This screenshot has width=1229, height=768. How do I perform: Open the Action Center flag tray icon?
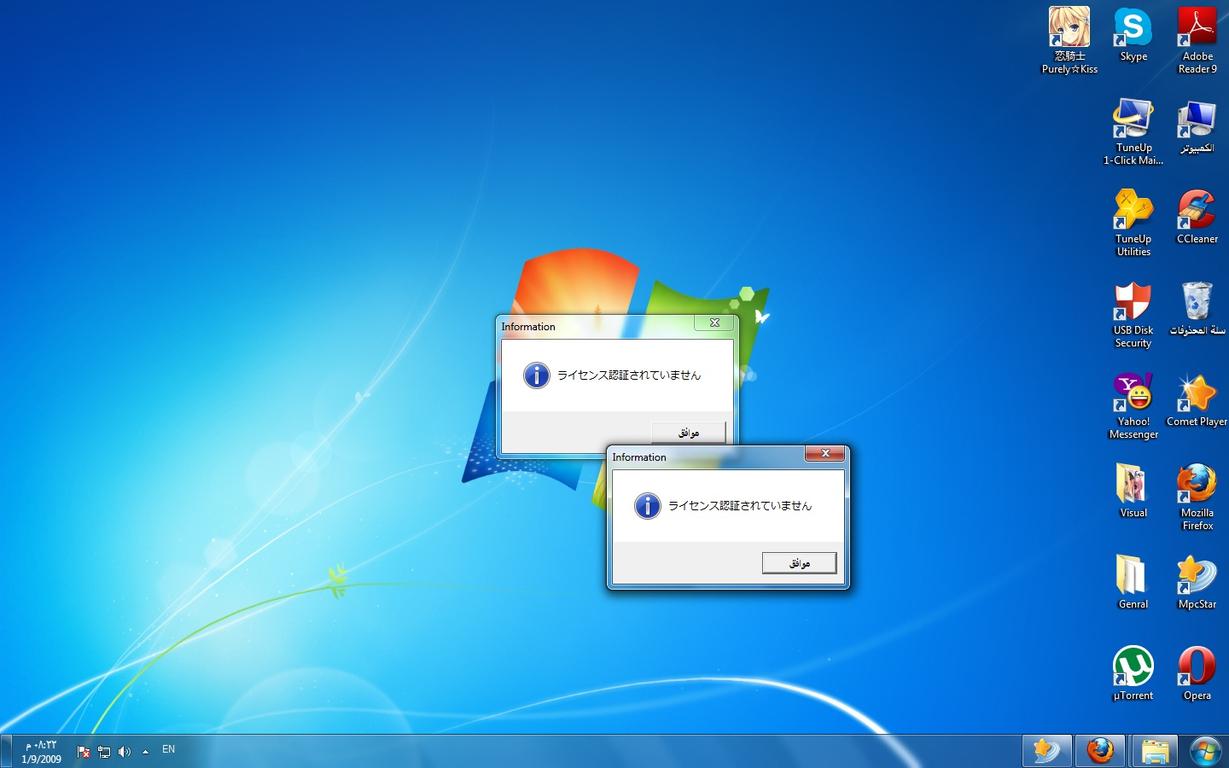click(84, 751)
